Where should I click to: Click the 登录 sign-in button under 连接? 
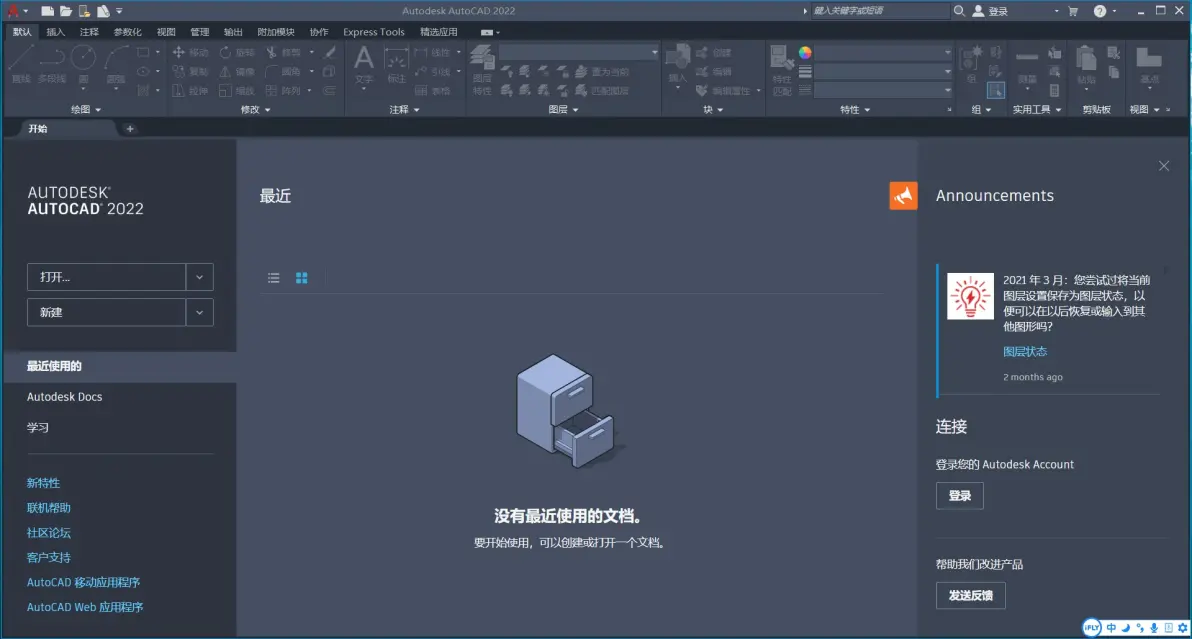(x=959, y=495)
